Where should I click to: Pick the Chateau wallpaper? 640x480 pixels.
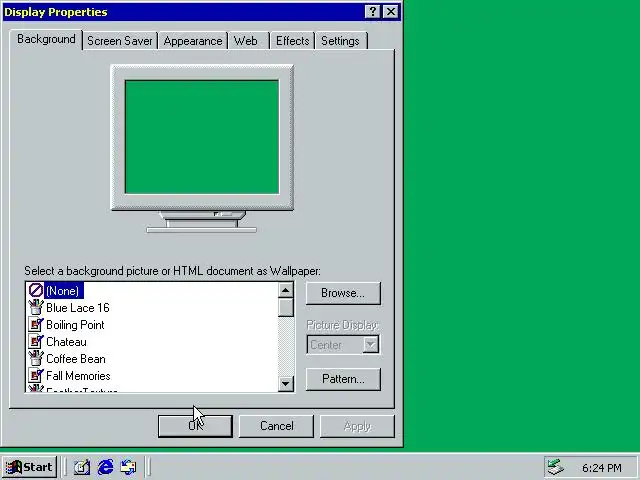click(66, 342)
